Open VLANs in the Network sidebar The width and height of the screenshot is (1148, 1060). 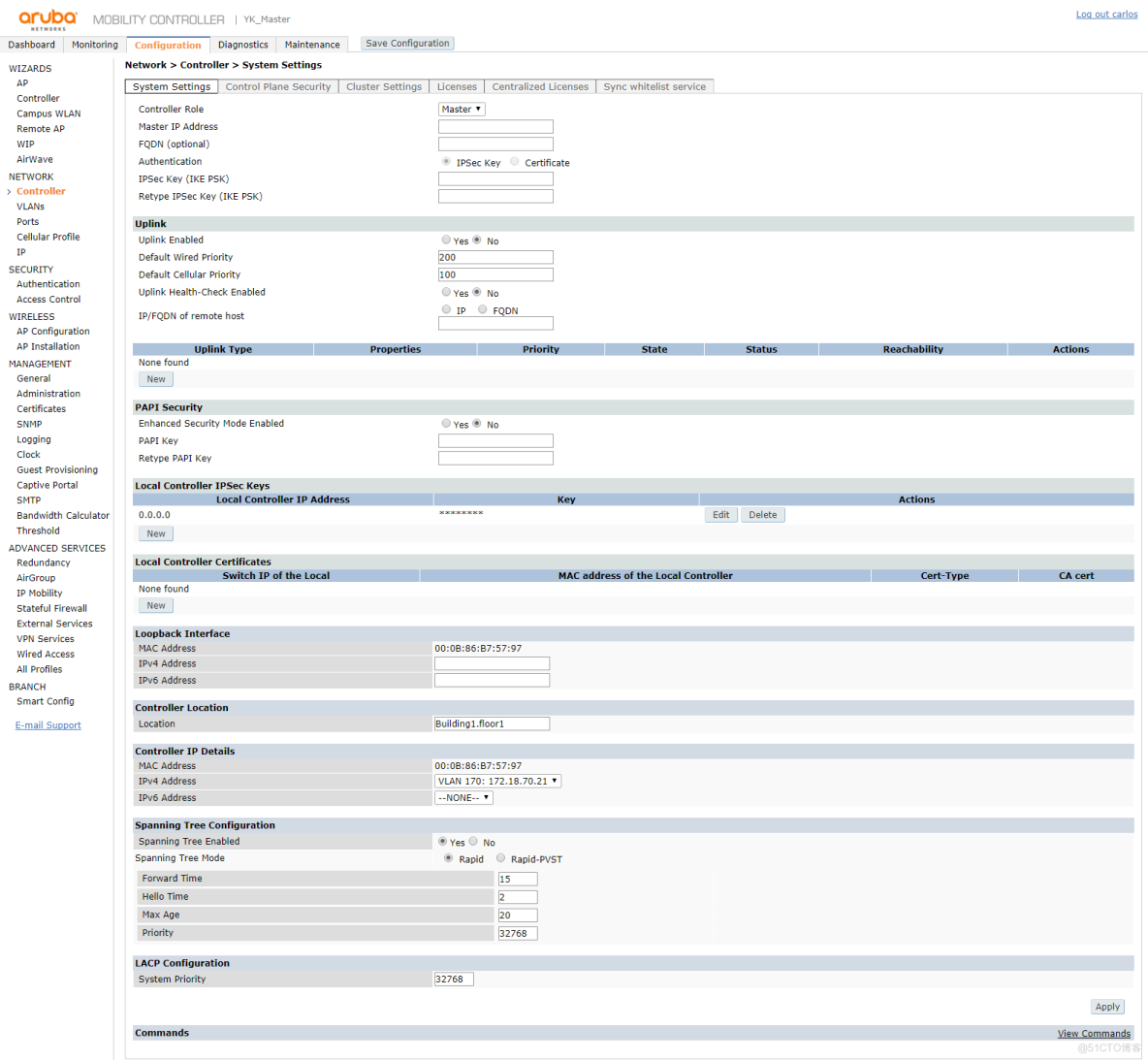point(31,207)
